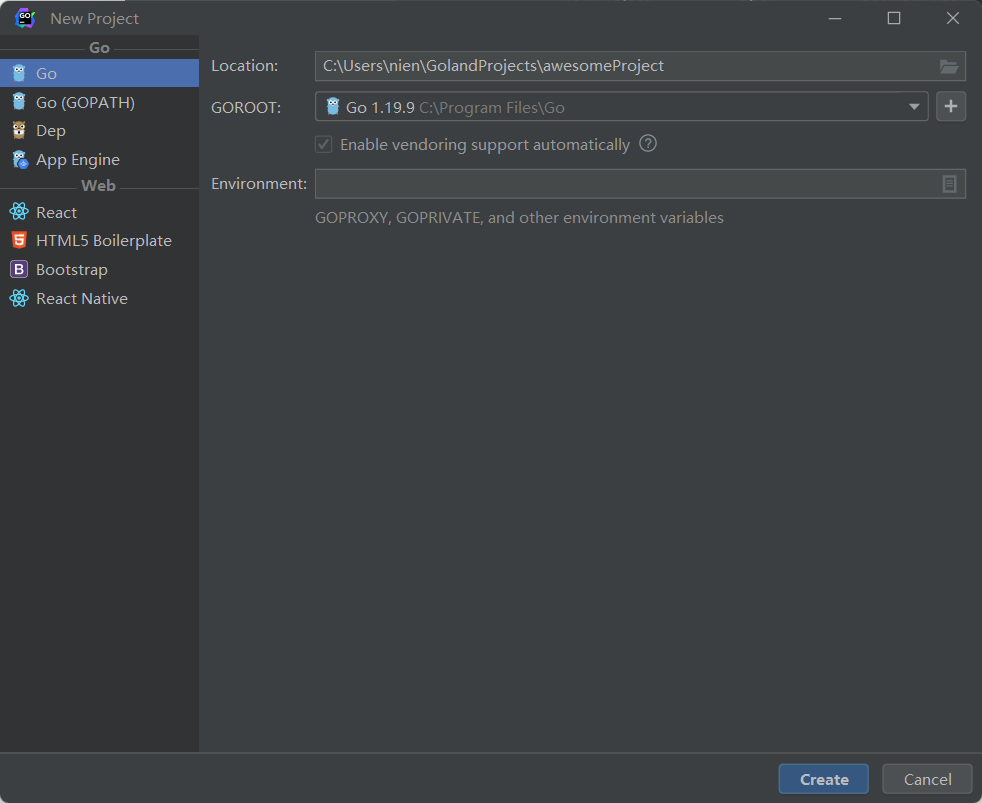Pick the React Native template
Screen dimensions: 982x803
pos(99,299)
